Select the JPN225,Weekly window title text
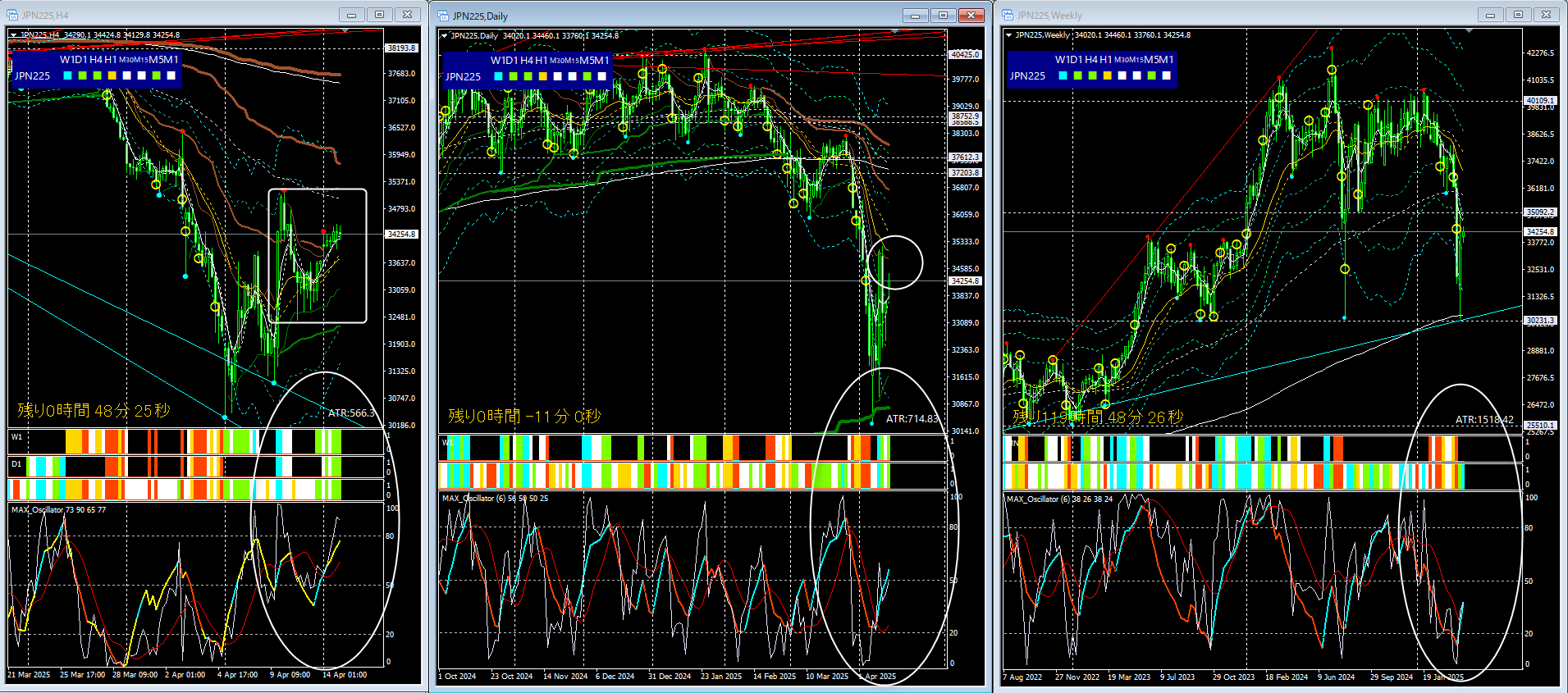This screenshot has width=1568, height=693. [1049, 16]
